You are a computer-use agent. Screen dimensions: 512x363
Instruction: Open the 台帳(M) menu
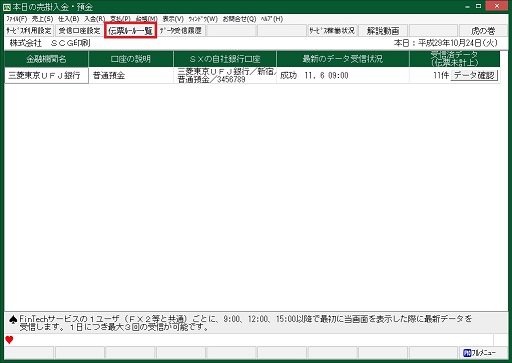[146, 19]
